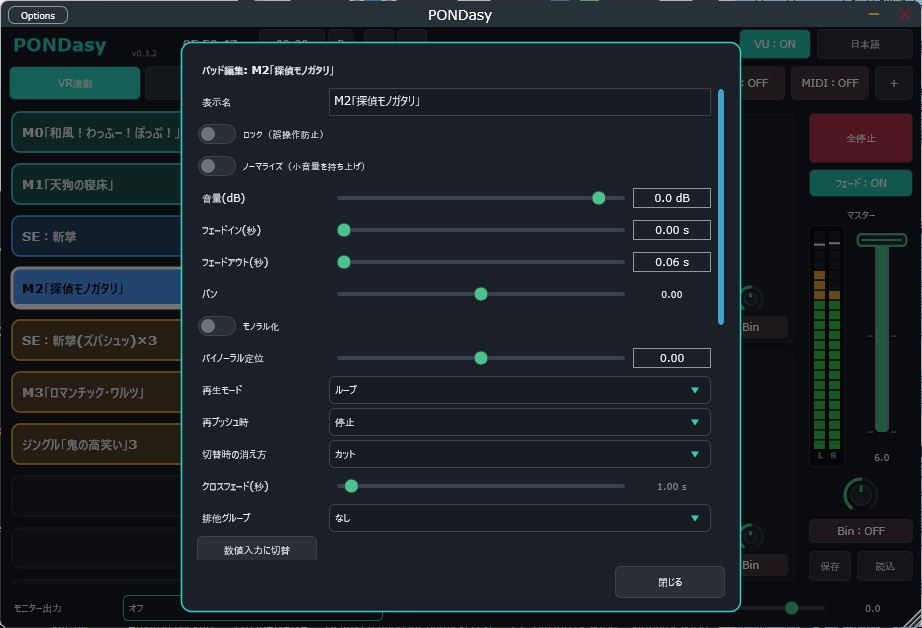Click the 保存 button
Screen dimensions: 922x628
[x=830, y=566]
